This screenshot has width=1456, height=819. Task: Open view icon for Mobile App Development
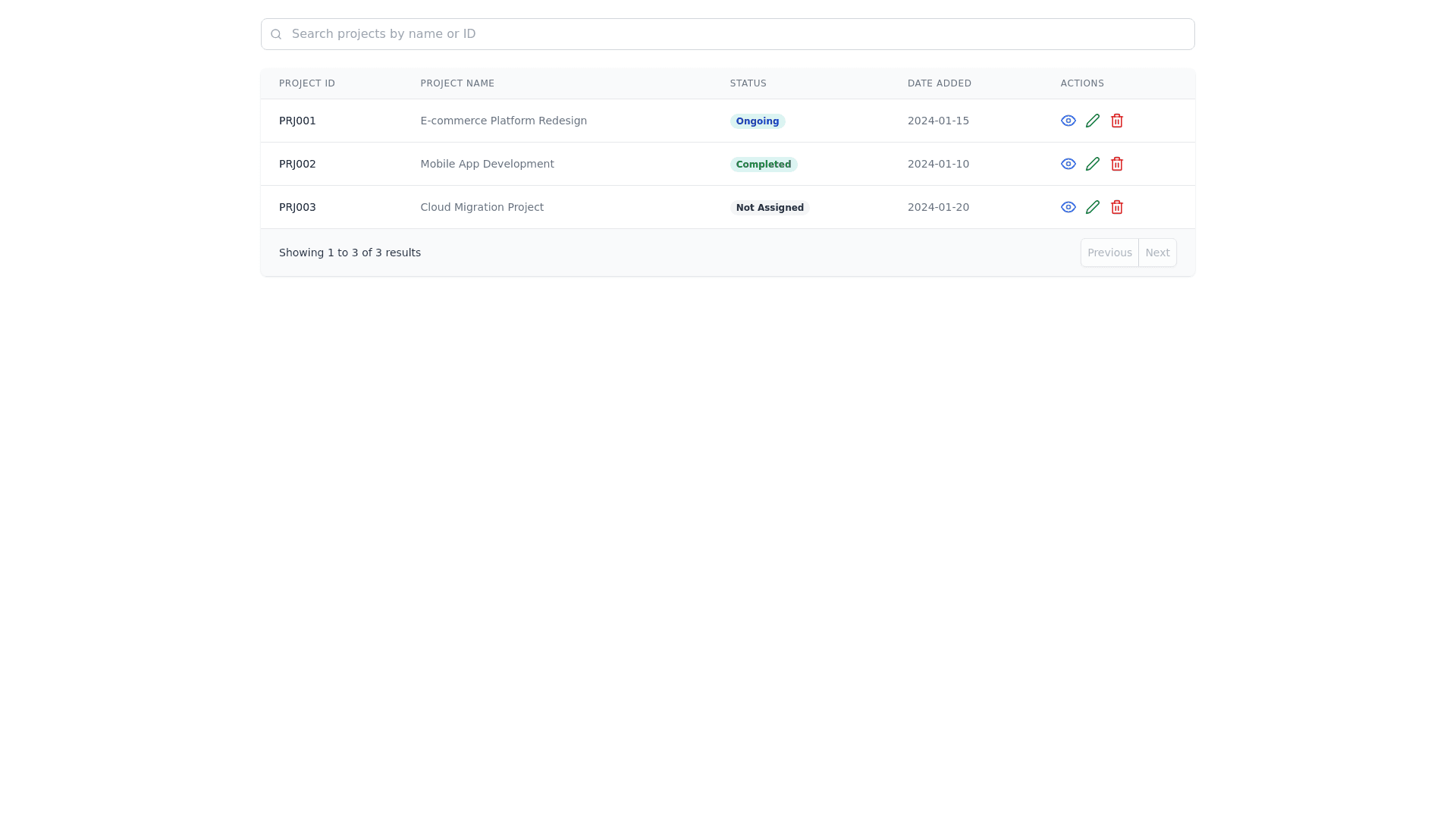[x=1068, y=164]
